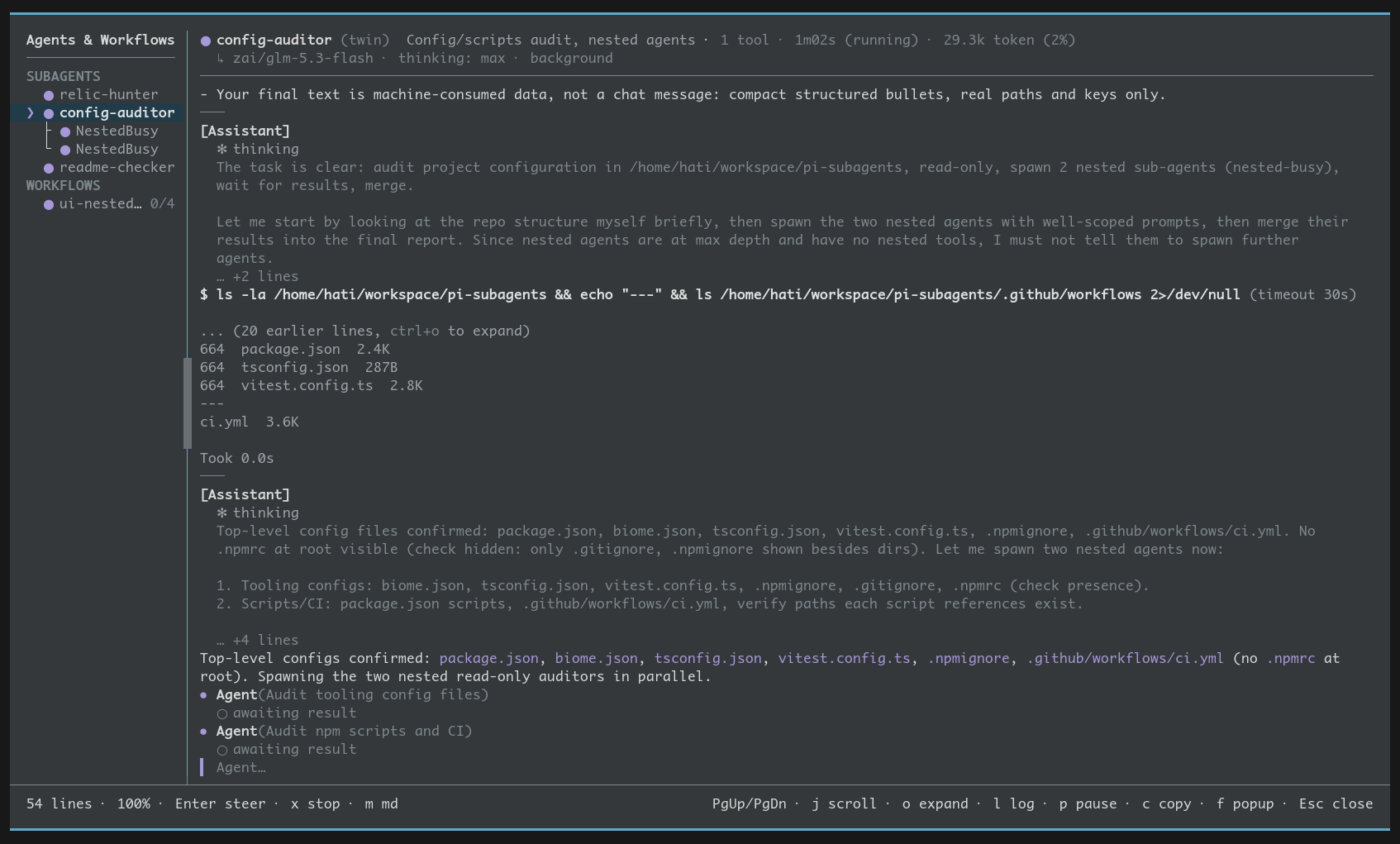Select the relic-hunter subagent
The image size is (1400, 844).
(108, 94)
